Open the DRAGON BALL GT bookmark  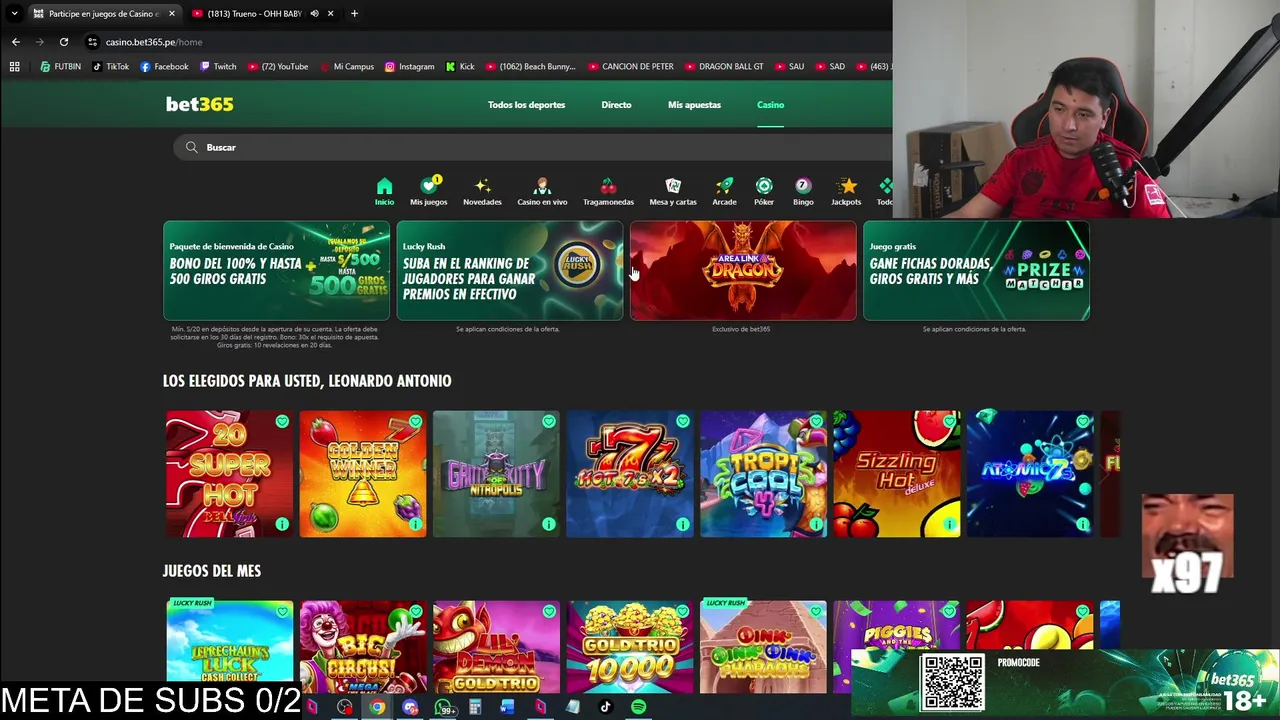point(724,67)
